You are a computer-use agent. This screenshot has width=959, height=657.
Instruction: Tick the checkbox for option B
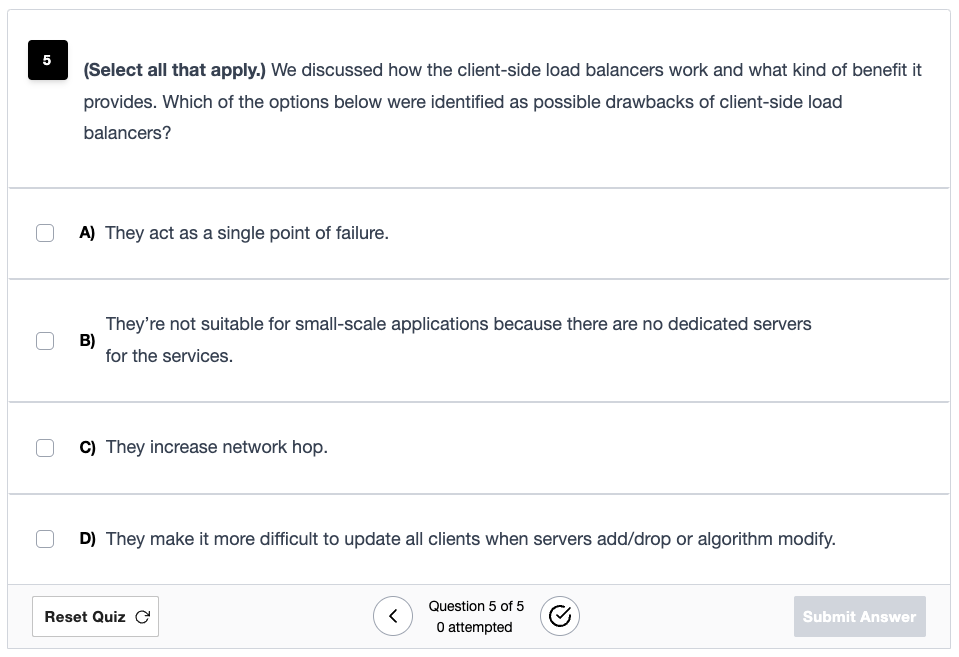pyautogui.click(x=45, y=341)
